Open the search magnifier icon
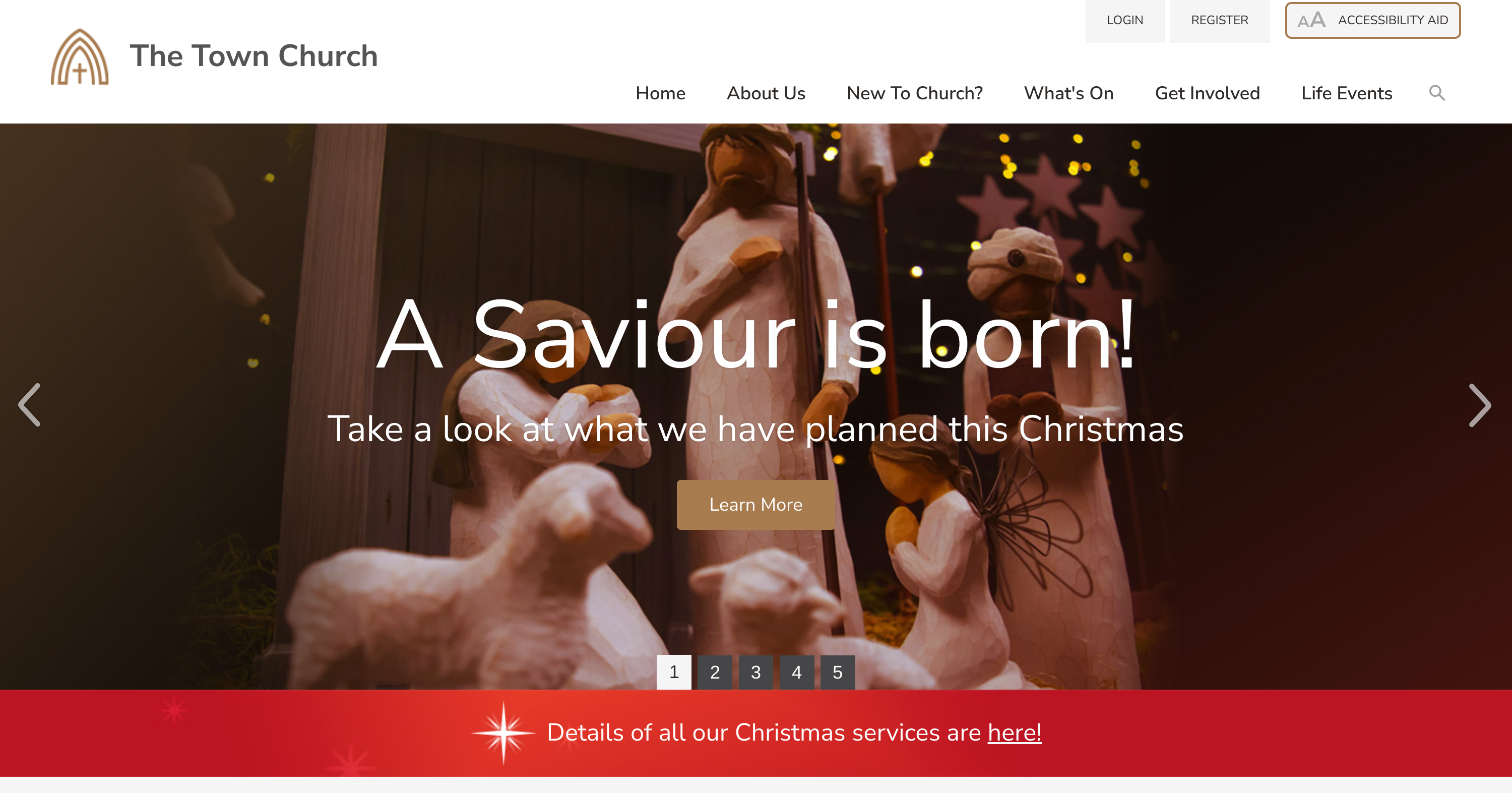 pos(1436,93)
